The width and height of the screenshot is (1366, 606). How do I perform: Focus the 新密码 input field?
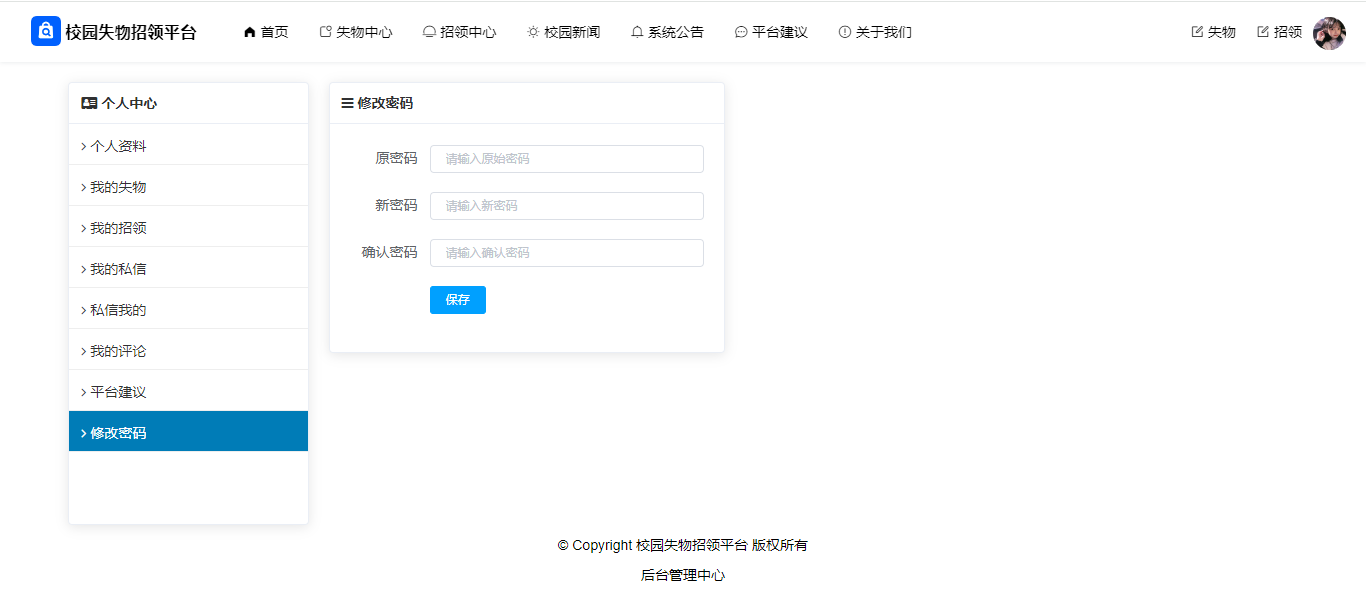tap(567, 206)
